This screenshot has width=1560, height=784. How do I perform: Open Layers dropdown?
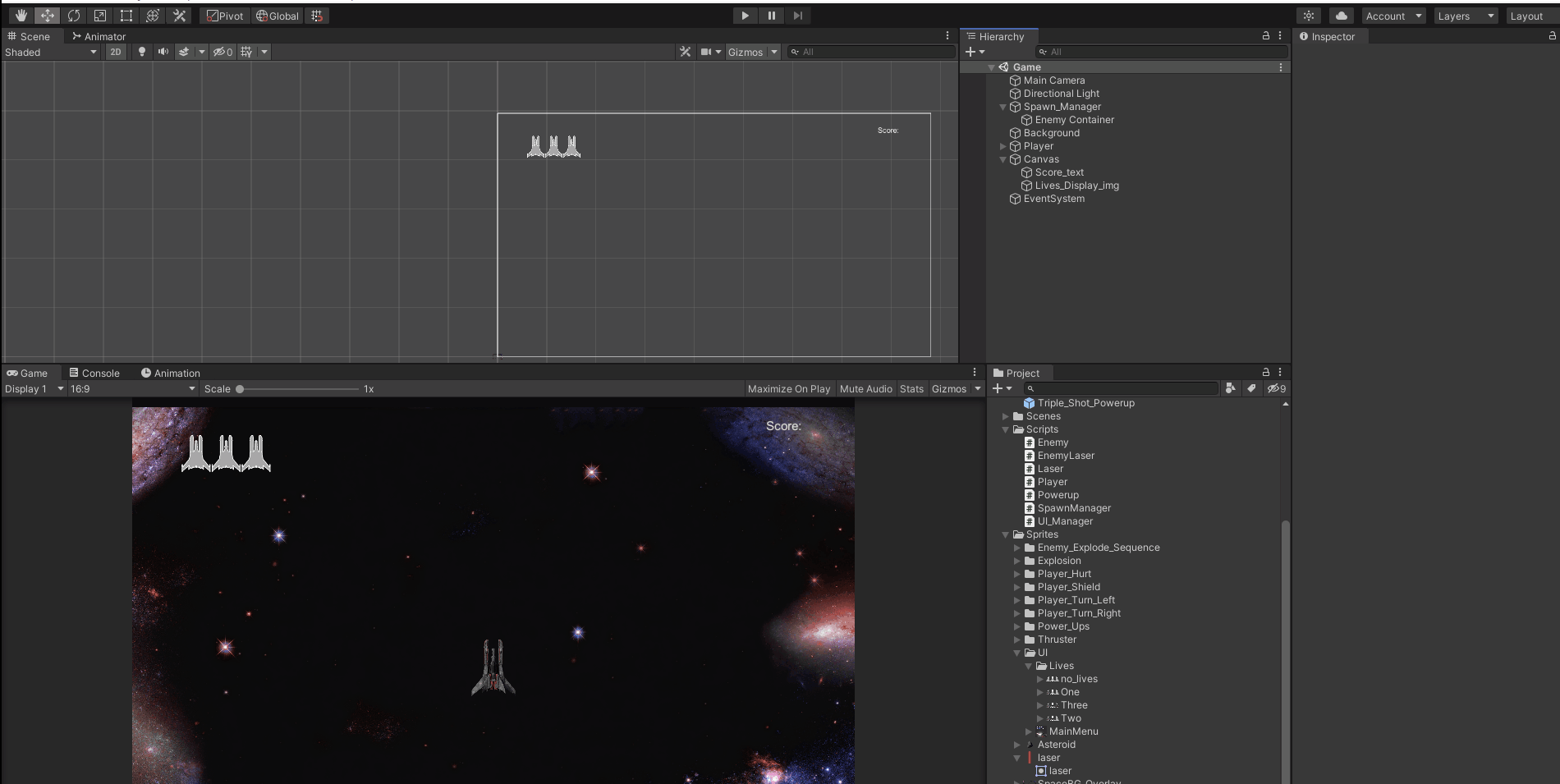tap(1466, 16)
